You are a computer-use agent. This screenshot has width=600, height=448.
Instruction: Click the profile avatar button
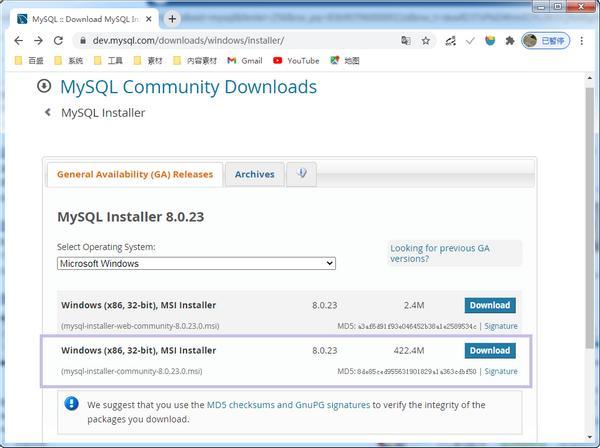(546, 41)
